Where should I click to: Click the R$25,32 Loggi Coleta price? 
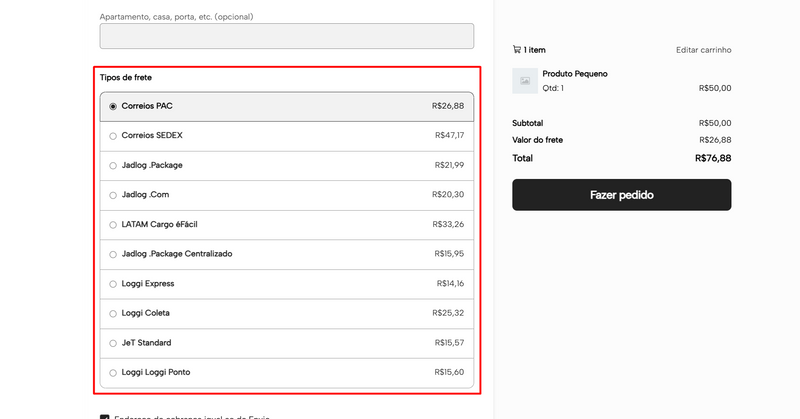tap(448, 313)
